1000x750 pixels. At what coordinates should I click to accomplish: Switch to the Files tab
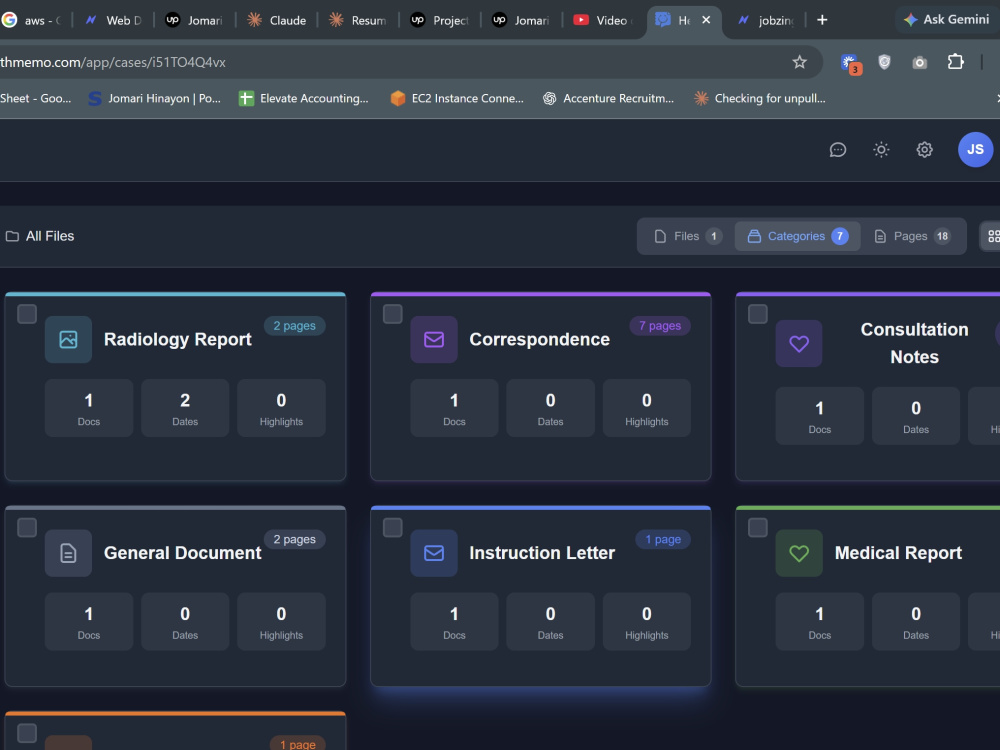coord(688,236)
